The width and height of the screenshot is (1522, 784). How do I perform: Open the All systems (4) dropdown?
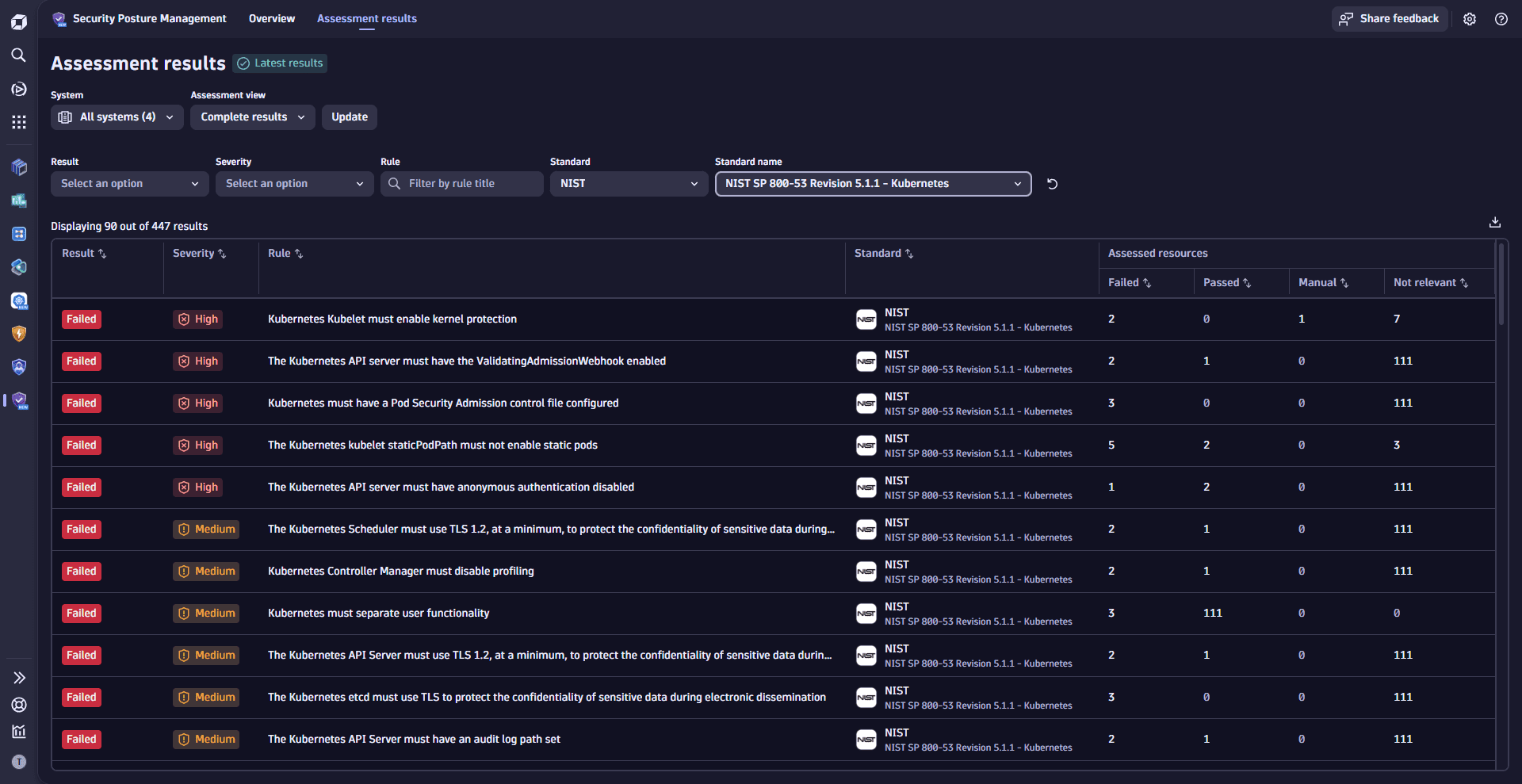(x=117, y=117)
